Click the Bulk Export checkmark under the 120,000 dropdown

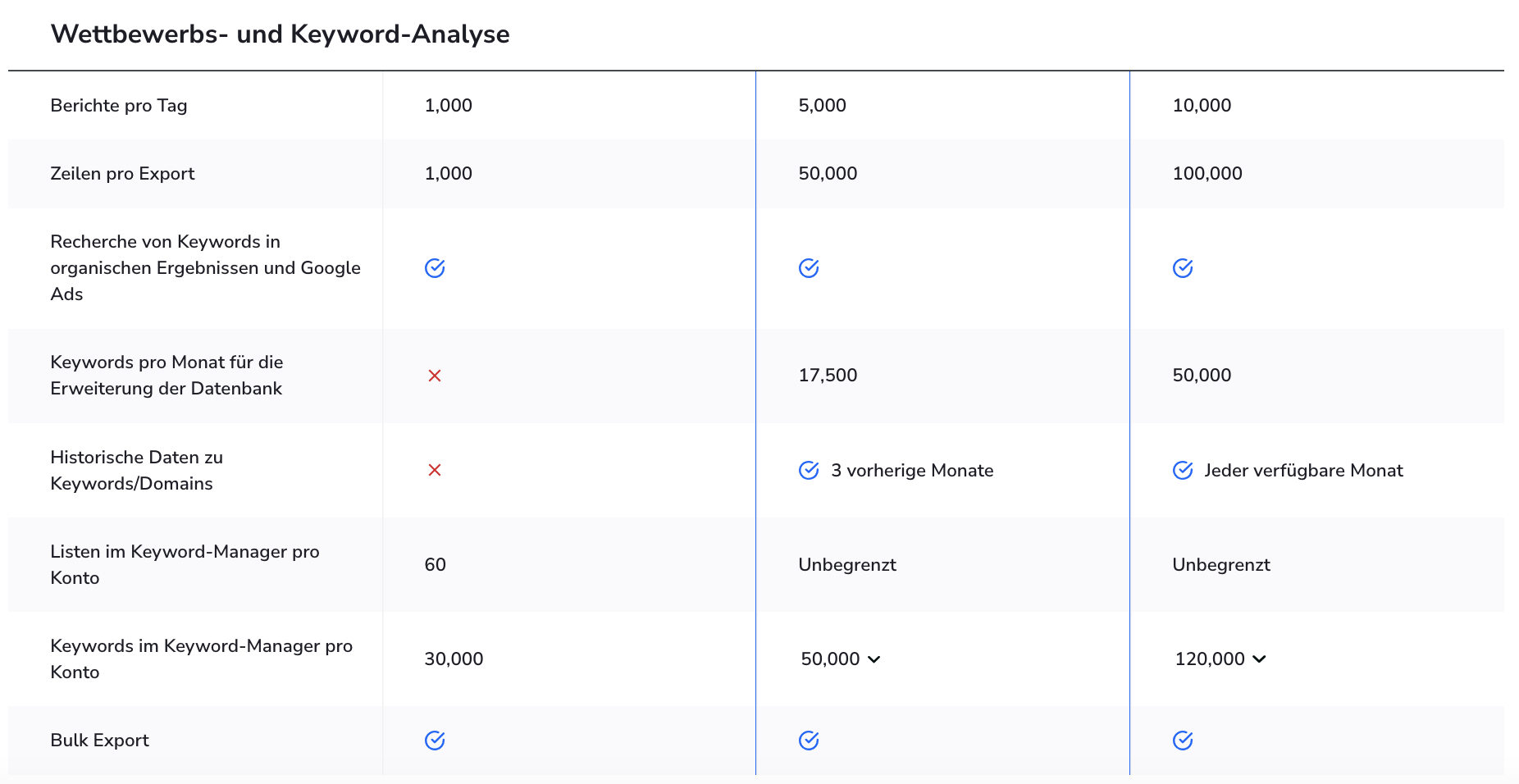tap(1183, 741)
